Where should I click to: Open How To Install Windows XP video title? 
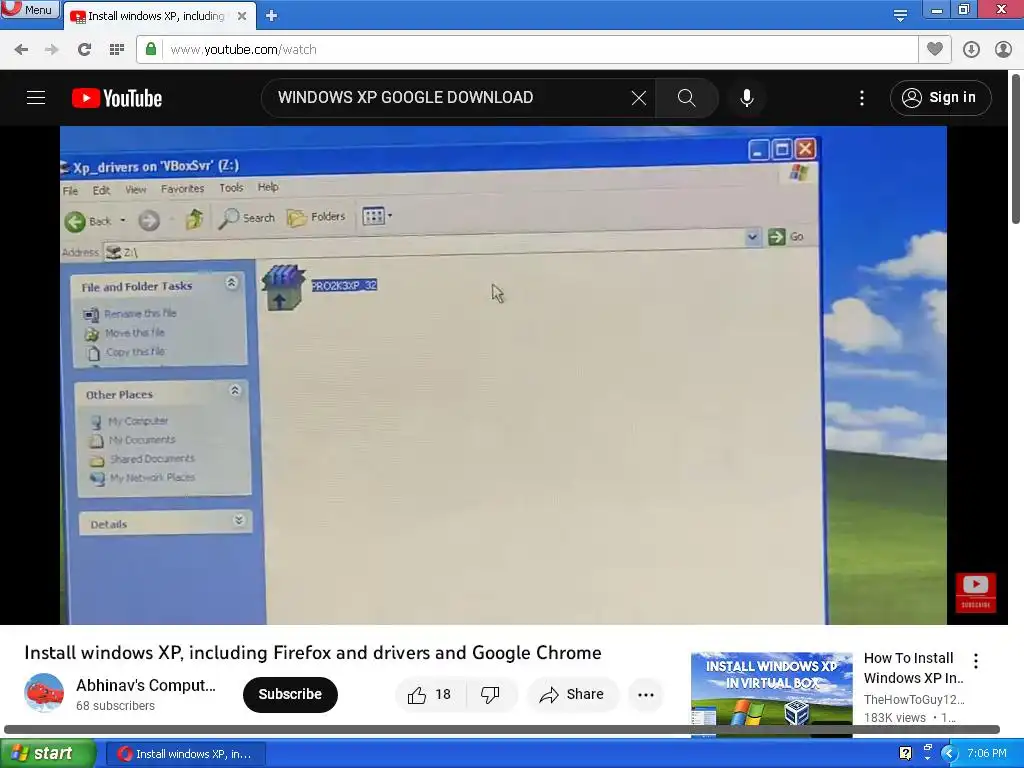click(914, 668)
